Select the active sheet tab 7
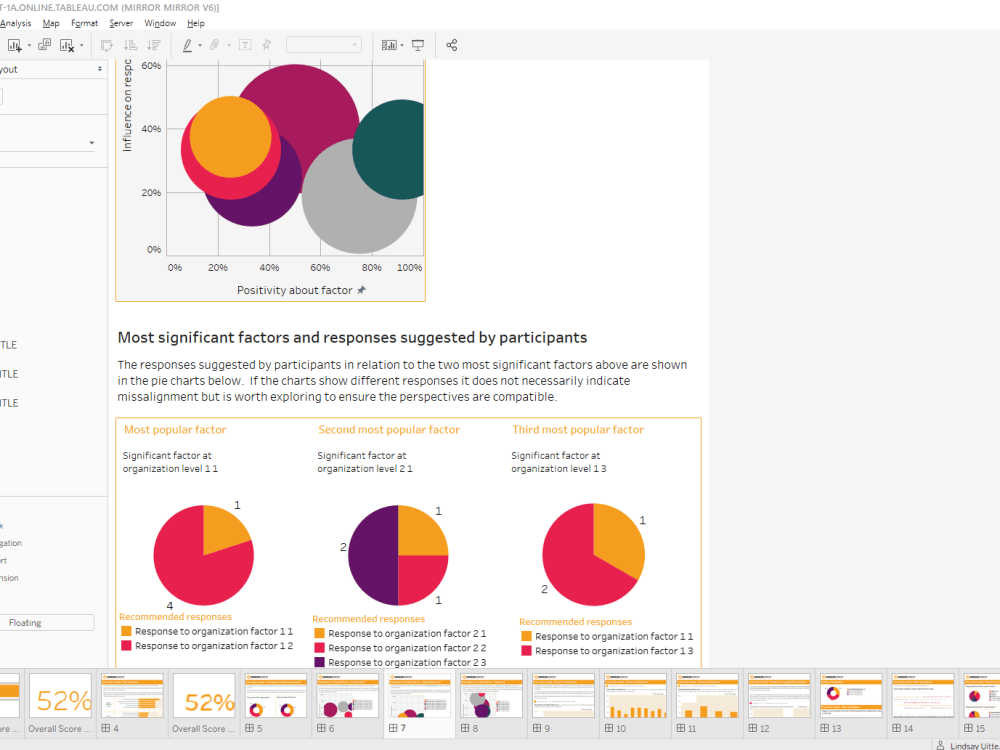 420,704
